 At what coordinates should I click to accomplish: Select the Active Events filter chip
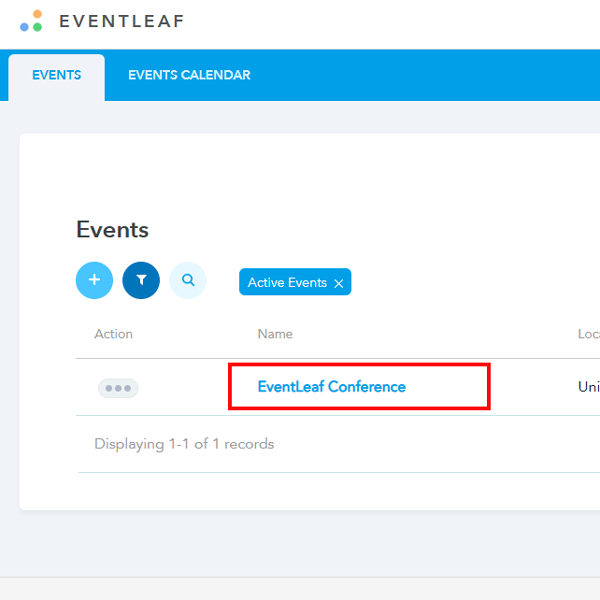click(286, 283)
